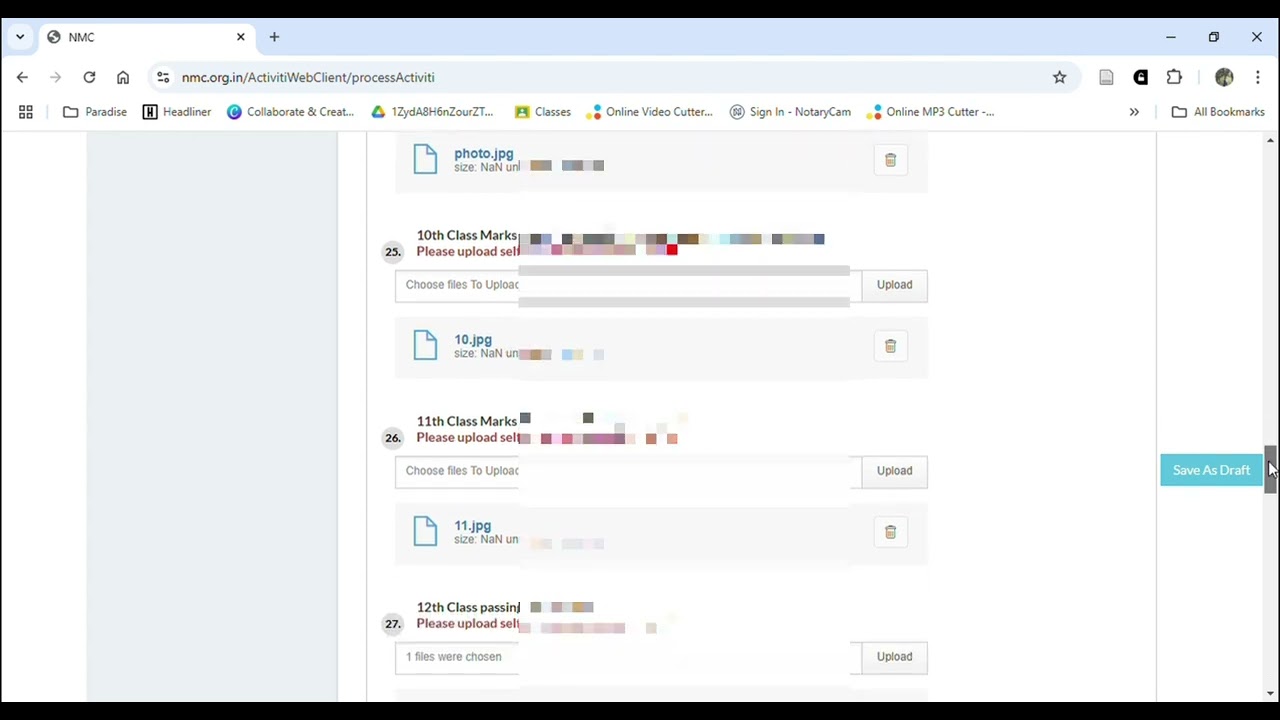Click the '1 files were chosen' field
The width and height of the screenshot is (1280, 720).
click(x=628, y=657)
